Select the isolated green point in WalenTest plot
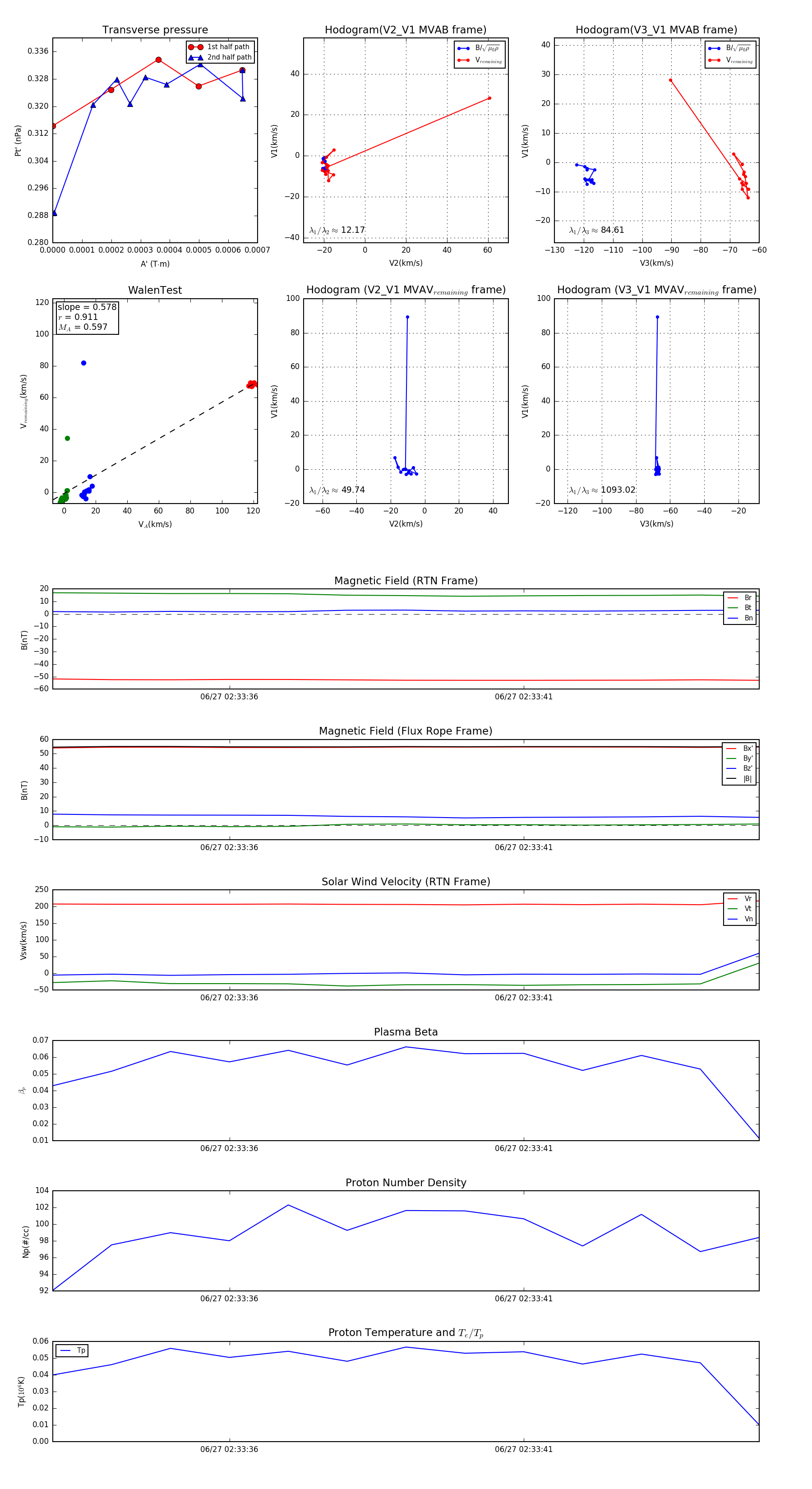The width and height of the screenshot is (812, 1489). coord(68,438)
